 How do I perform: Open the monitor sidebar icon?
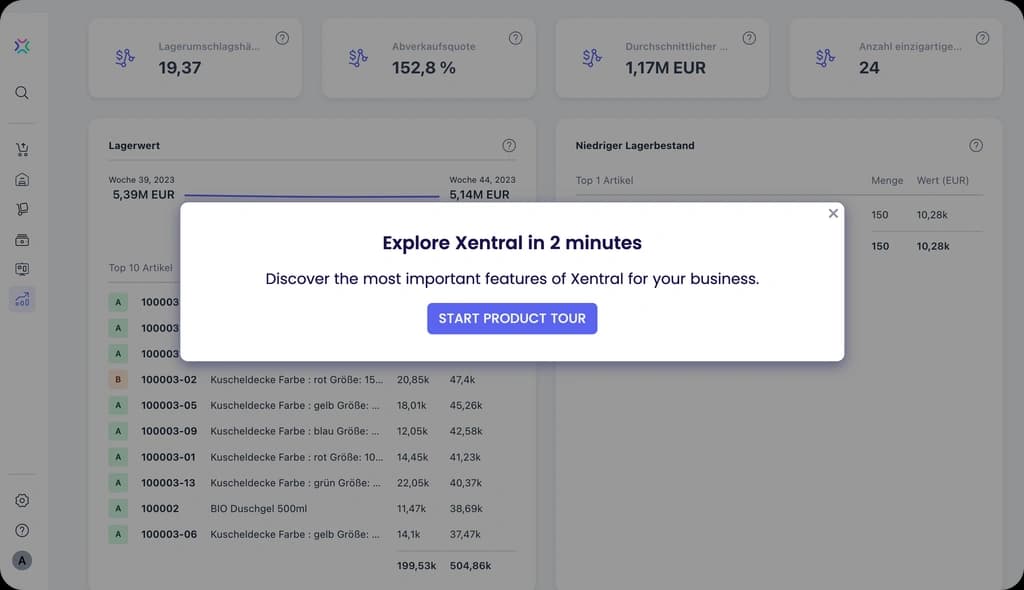click(22, 269)
